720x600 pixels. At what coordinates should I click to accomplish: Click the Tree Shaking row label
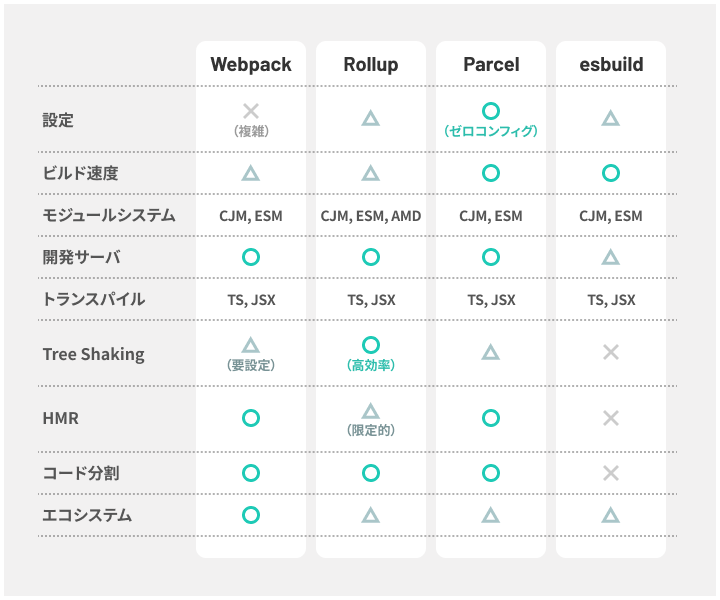coord(94,354)
